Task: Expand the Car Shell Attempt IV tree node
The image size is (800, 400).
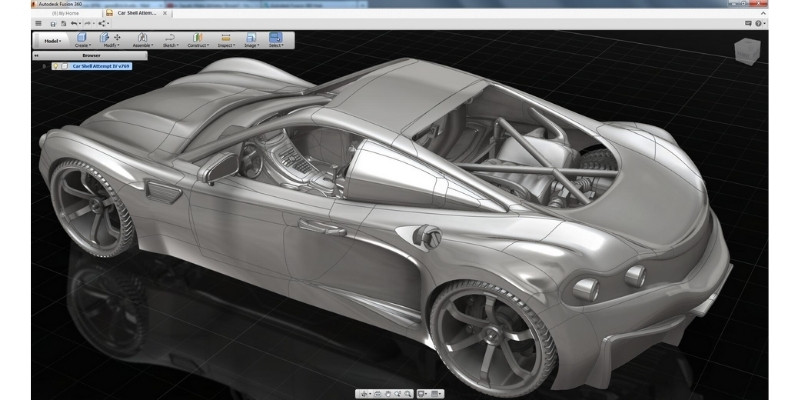Action: point(44,66)
